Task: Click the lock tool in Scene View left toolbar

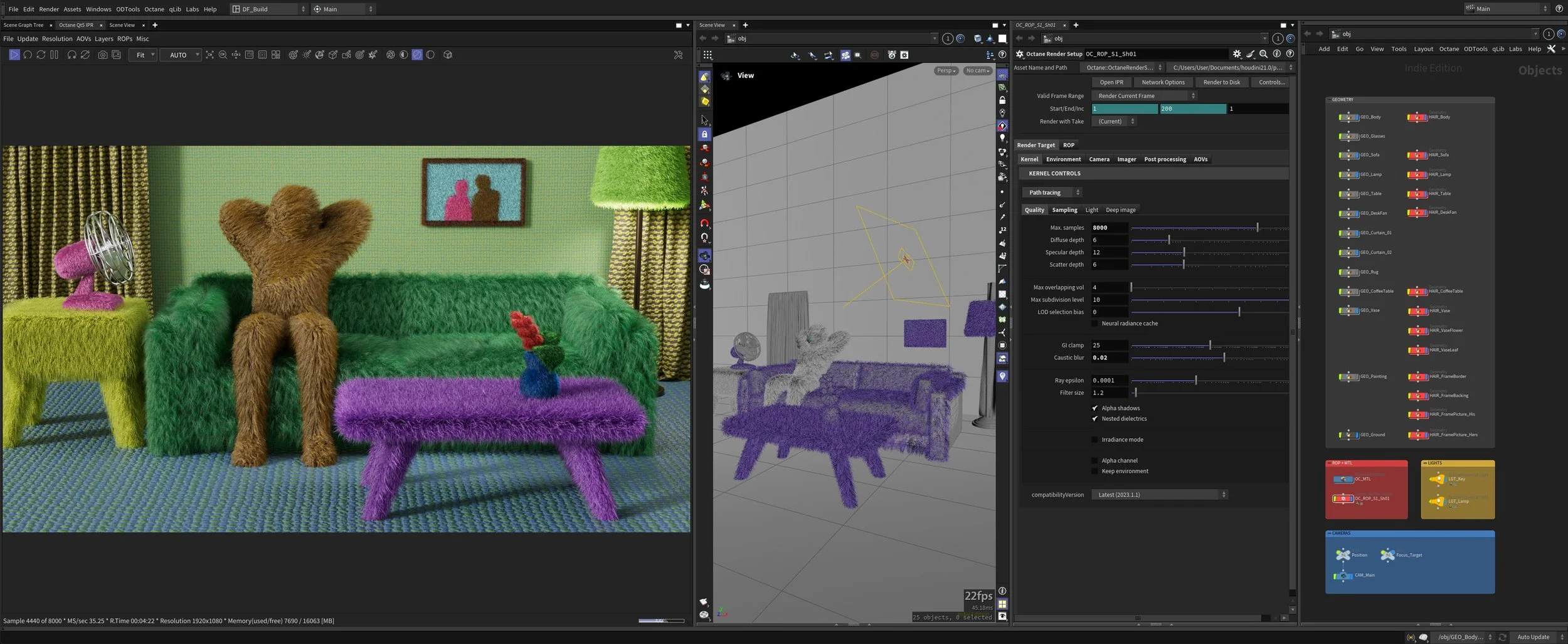Action: 704,134
